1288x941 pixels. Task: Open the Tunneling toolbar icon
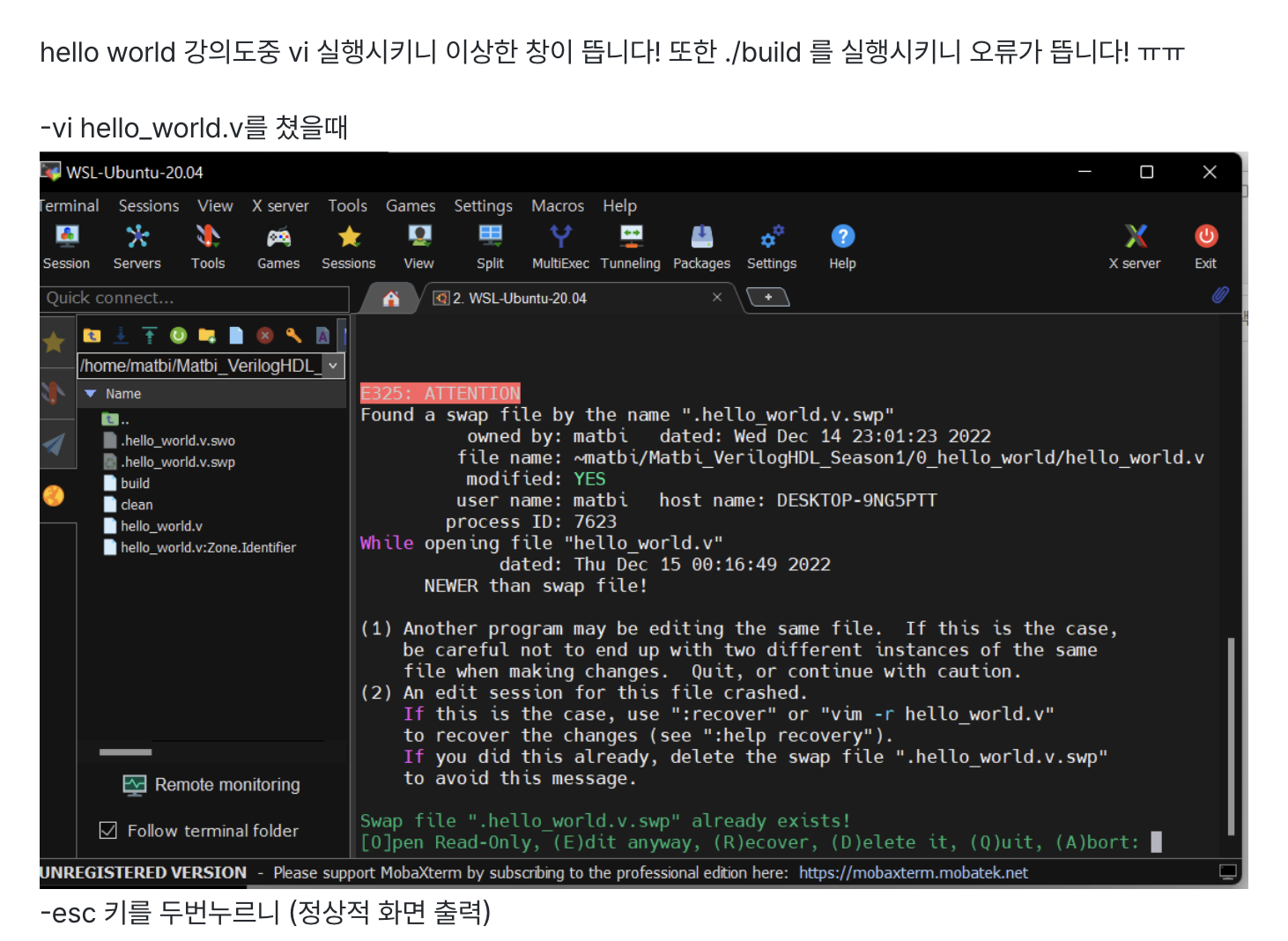(x=631, y=247)
